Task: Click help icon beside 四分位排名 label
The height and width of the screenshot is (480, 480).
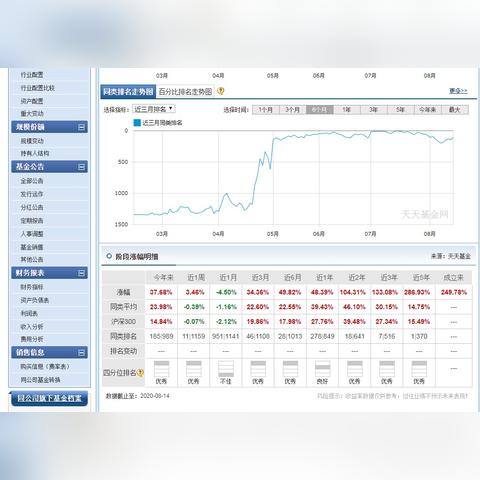Action: [x=141, y=373]
